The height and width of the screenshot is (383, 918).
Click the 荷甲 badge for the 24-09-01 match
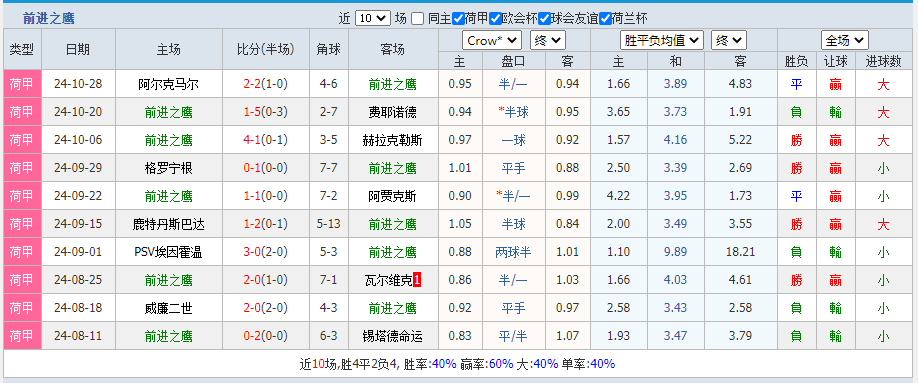22,252
